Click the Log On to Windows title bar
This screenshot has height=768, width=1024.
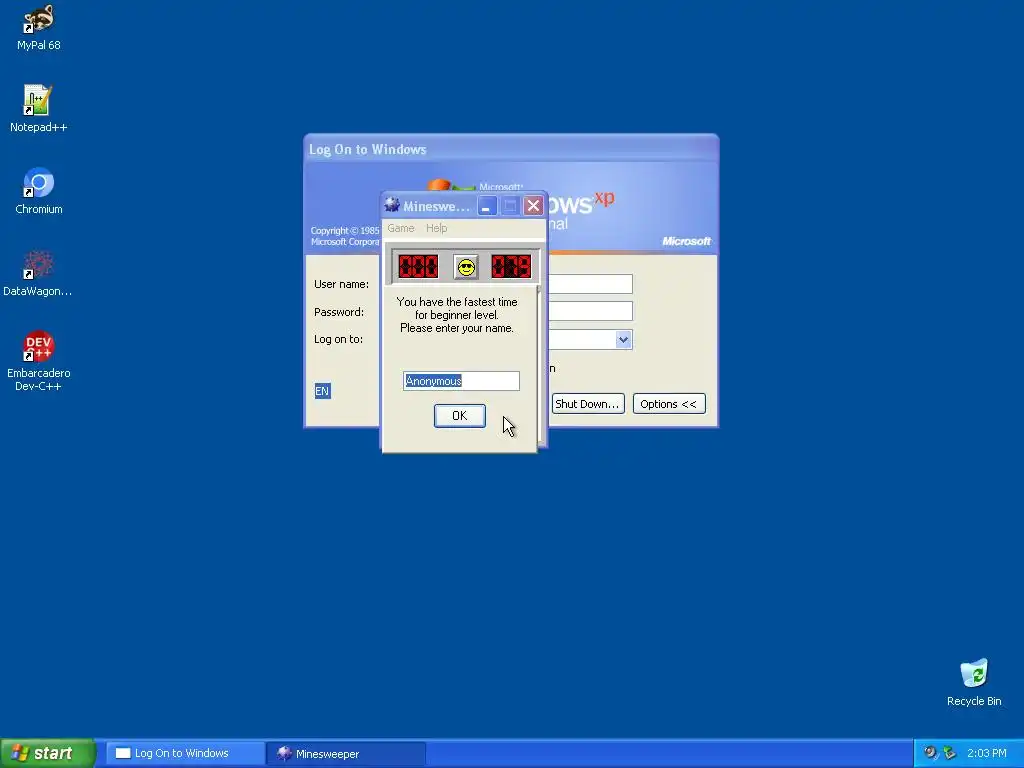pyautogui.click(x=511, y=150)
